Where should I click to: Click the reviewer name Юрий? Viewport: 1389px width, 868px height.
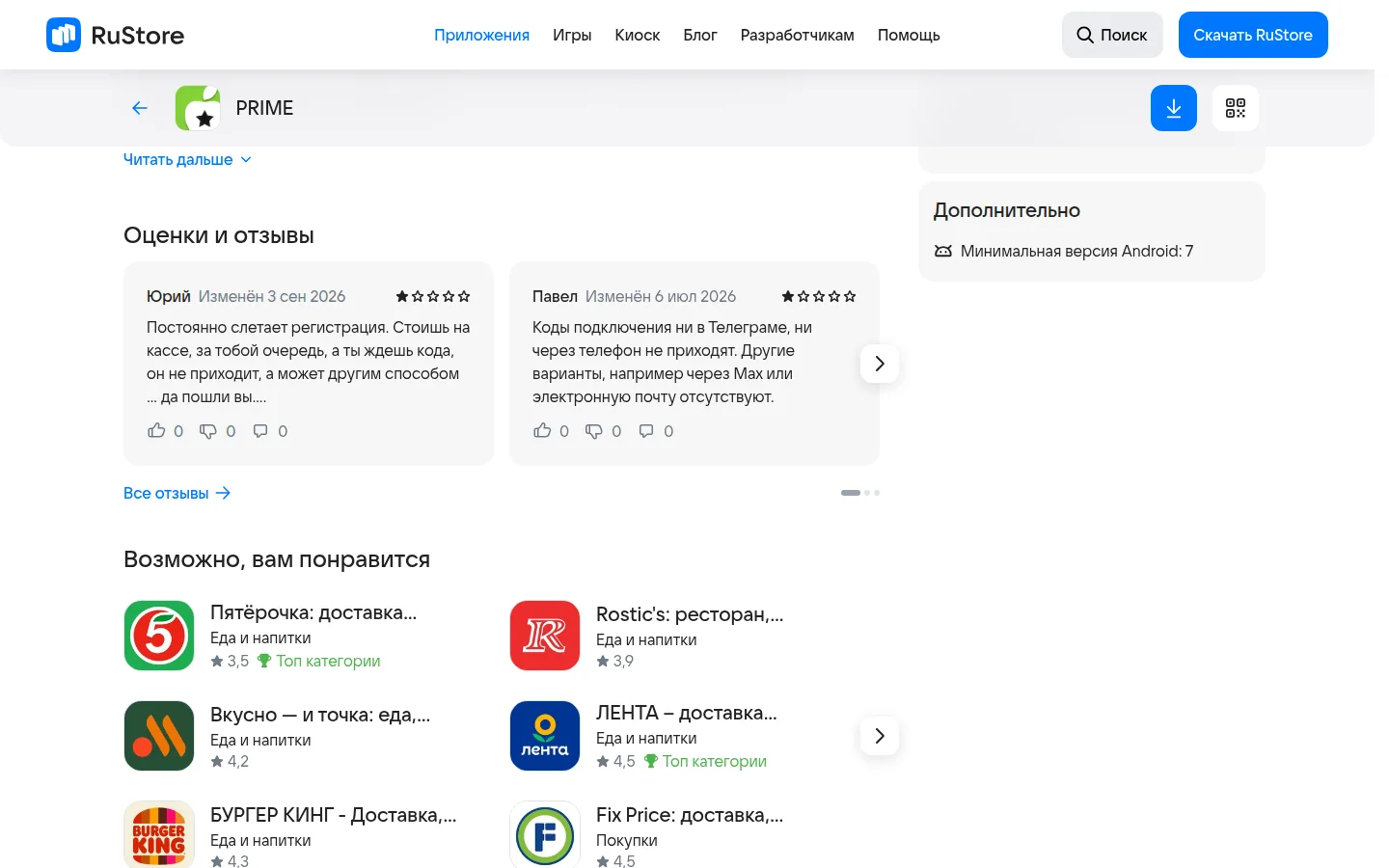(169, 296)
